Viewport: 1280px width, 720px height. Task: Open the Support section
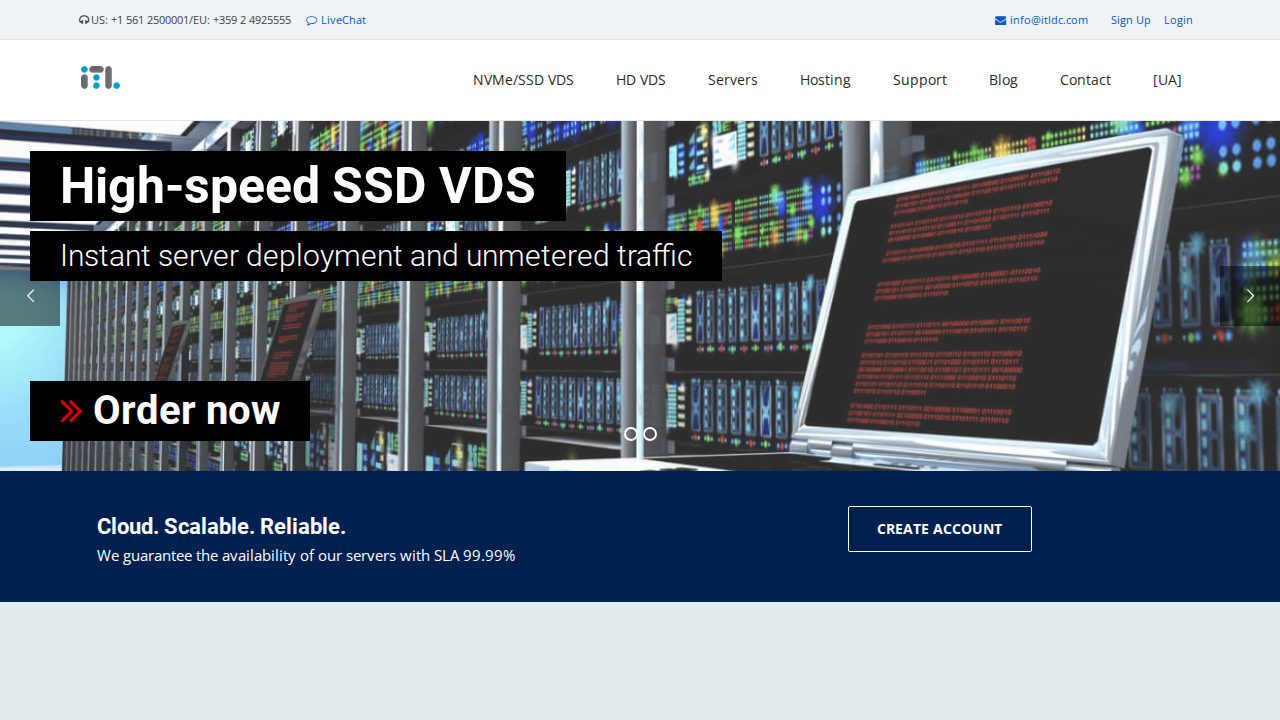point(920,80)
